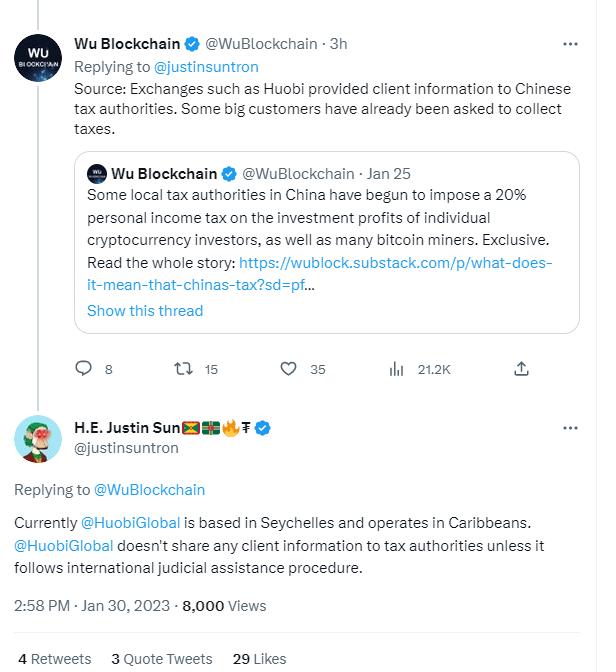Share the Wu Blockchain tweet
The height and width of the screenshot is (672, 616).
tap(521, 369)
